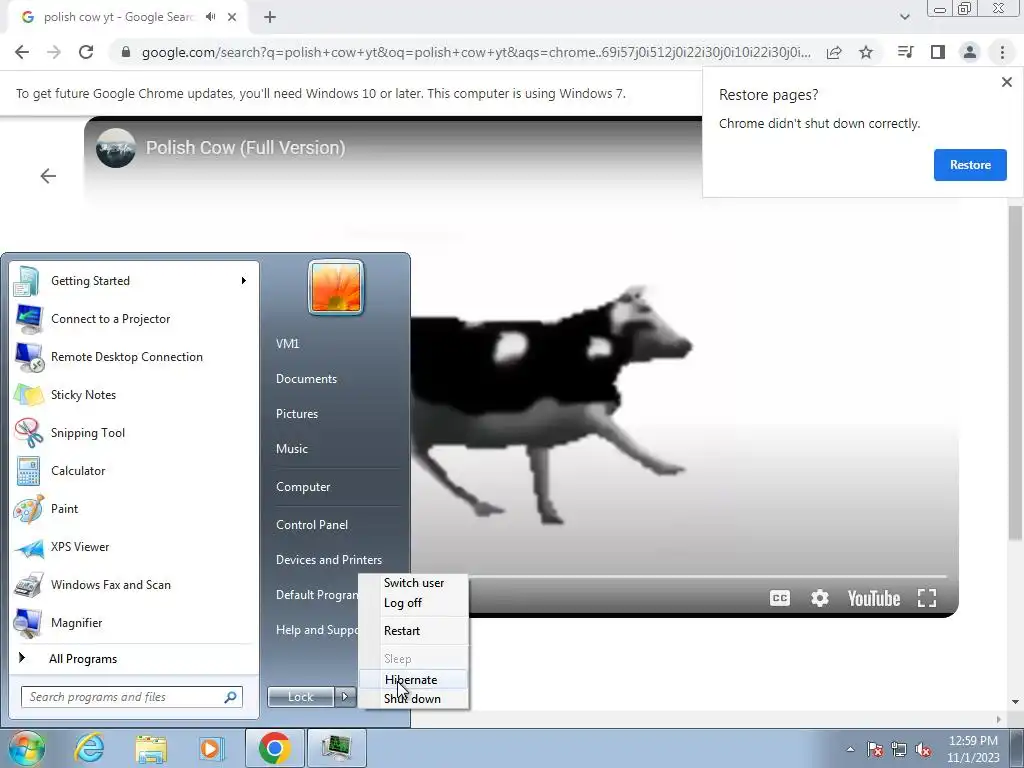The image size is (1024, 768).
Task: Click share this page icon
Action: pyautogui.click(x=834, y=52)
